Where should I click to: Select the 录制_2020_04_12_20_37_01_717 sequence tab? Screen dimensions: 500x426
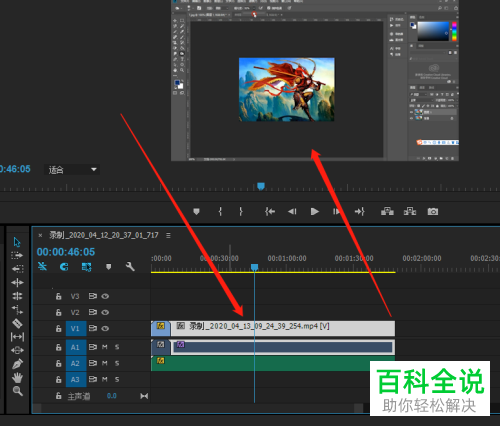point(104,235)
